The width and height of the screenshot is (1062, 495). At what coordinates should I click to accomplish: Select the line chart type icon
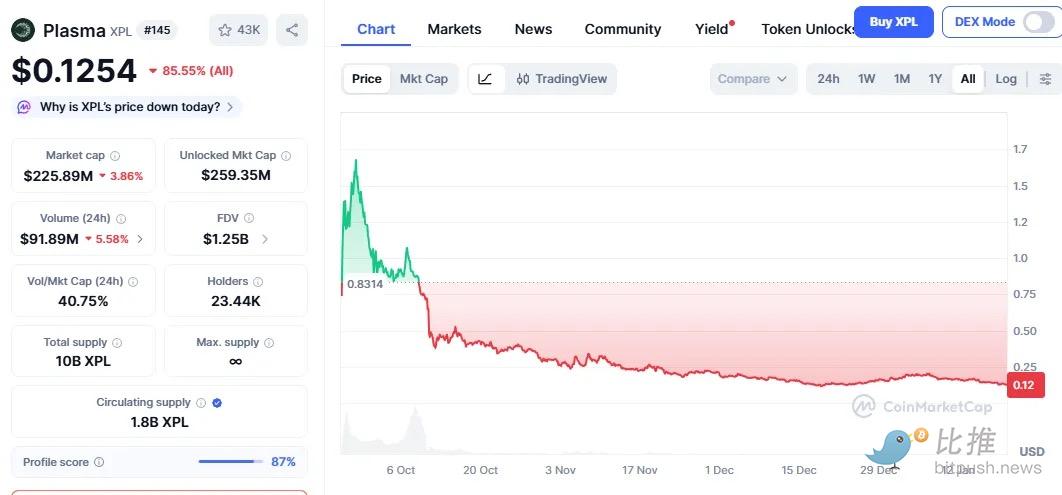pyautogui.click(x=485, y=79)
